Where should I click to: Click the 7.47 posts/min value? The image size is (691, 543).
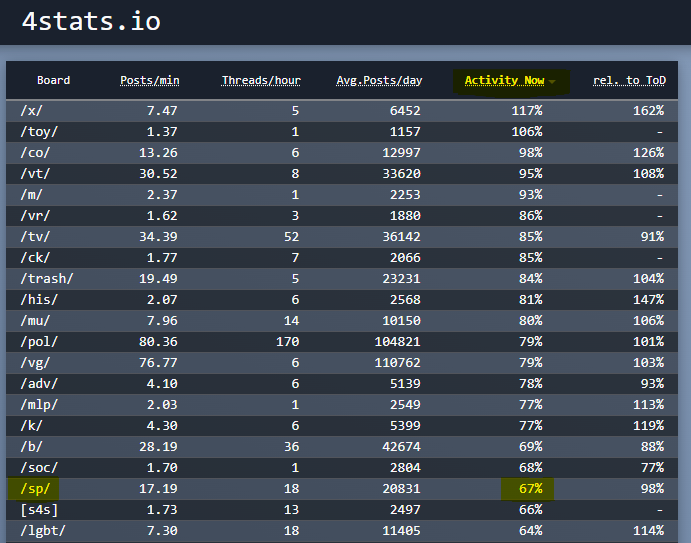pyautogui.click(x=162, y=111)
